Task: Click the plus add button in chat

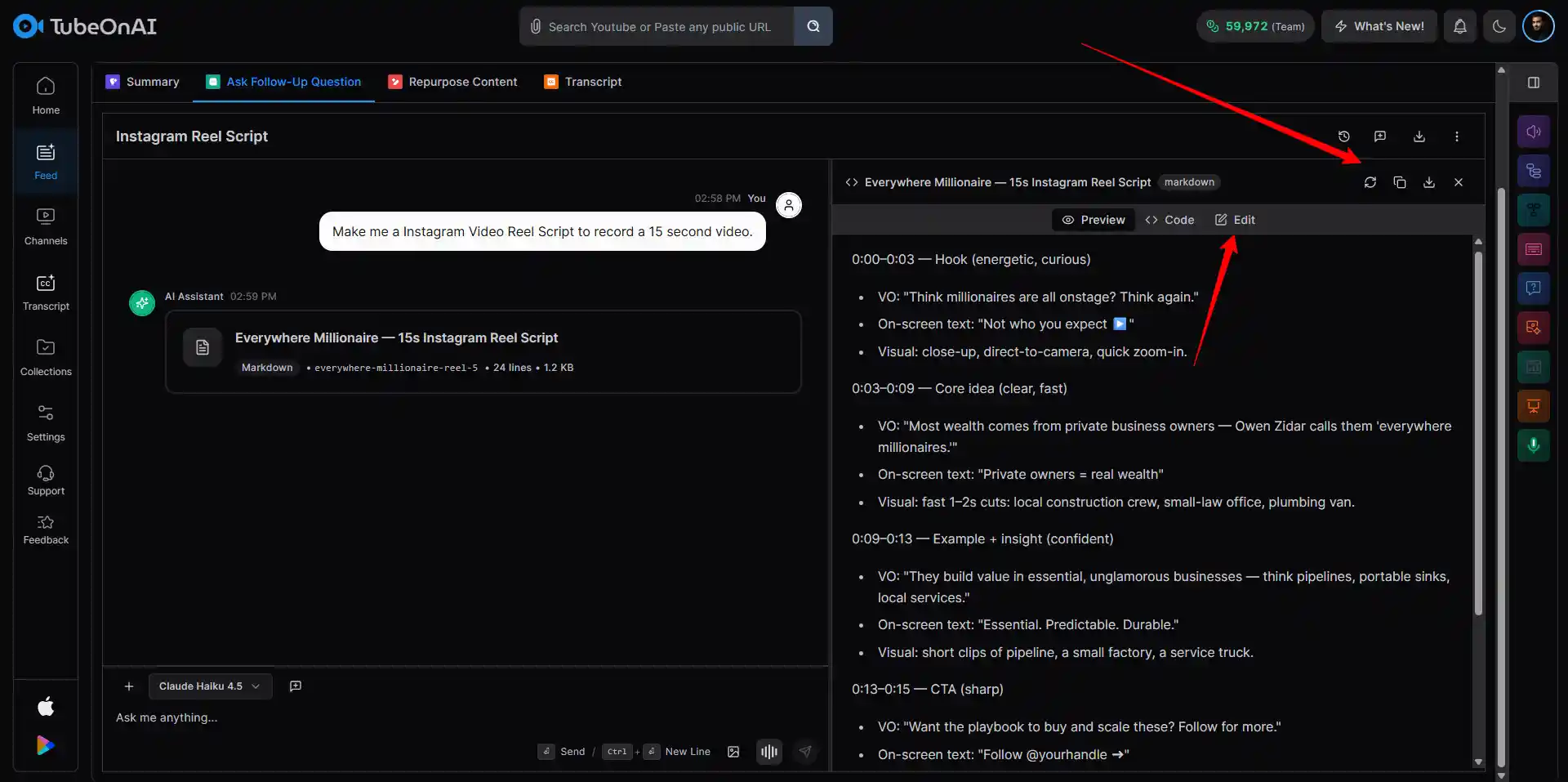Action: tap(129, 686)
